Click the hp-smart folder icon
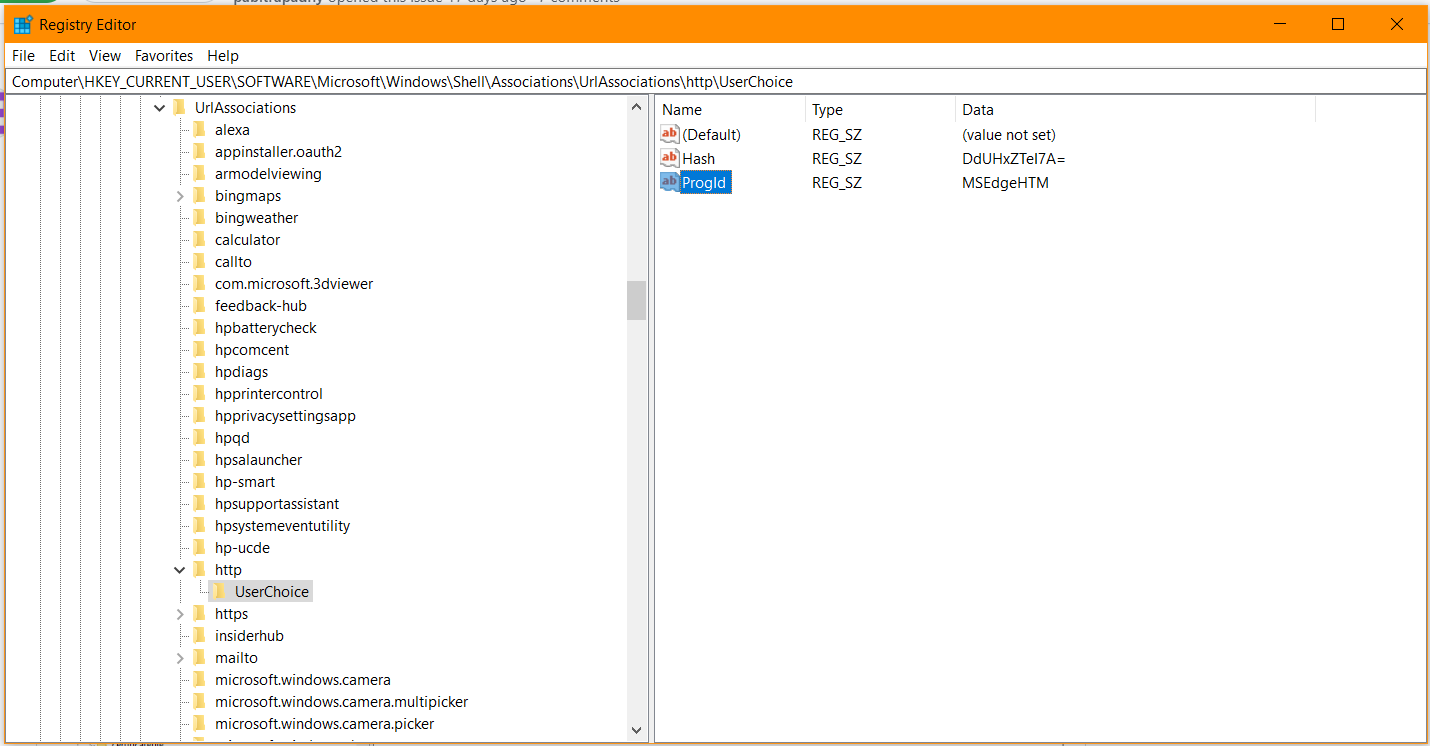The image size is (1430, 746). coord(201,481)
